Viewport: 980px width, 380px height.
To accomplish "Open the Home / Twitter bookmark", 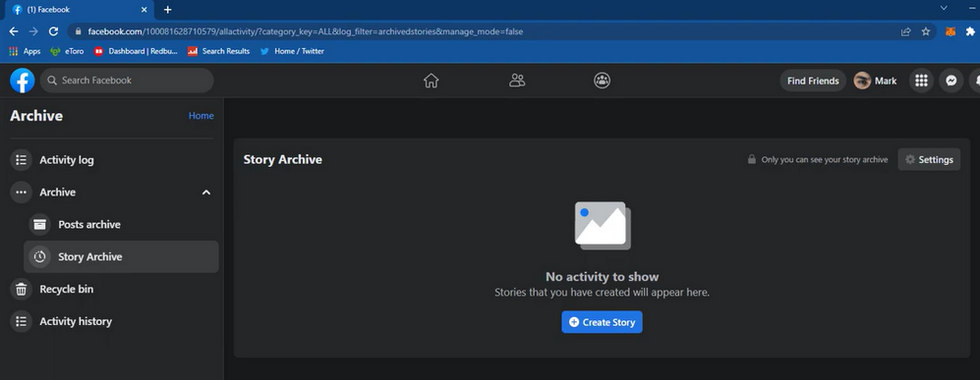I will [292, 51].
